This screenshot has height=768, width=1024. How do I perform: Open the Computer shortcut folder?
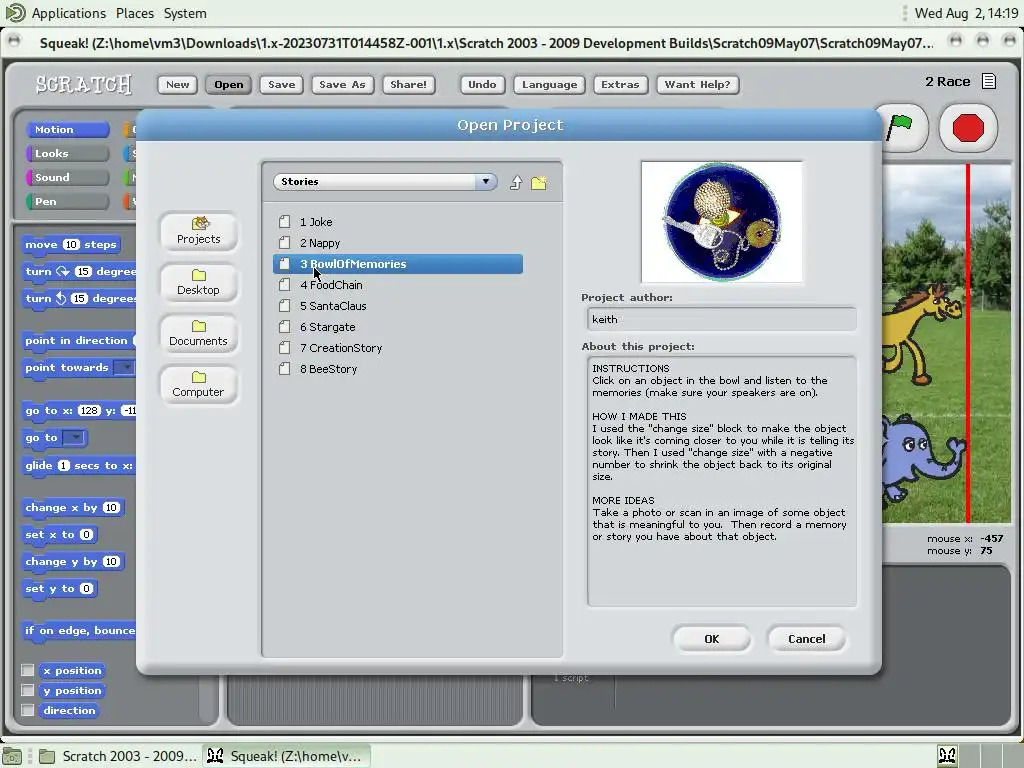pyautogui.click(x=199, y=384)
